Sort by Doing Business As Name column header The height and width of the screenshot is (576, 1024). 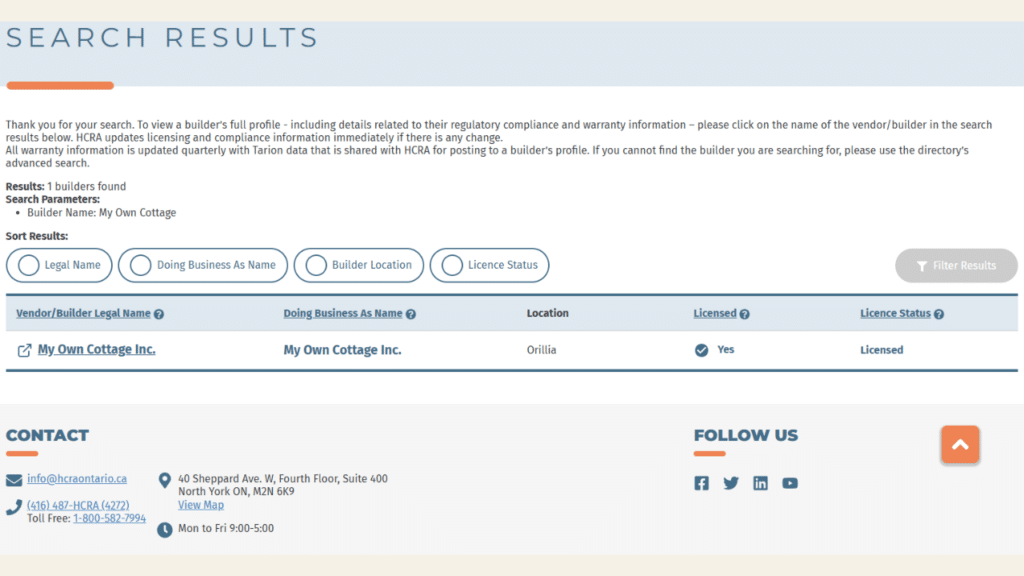[343, 313]
